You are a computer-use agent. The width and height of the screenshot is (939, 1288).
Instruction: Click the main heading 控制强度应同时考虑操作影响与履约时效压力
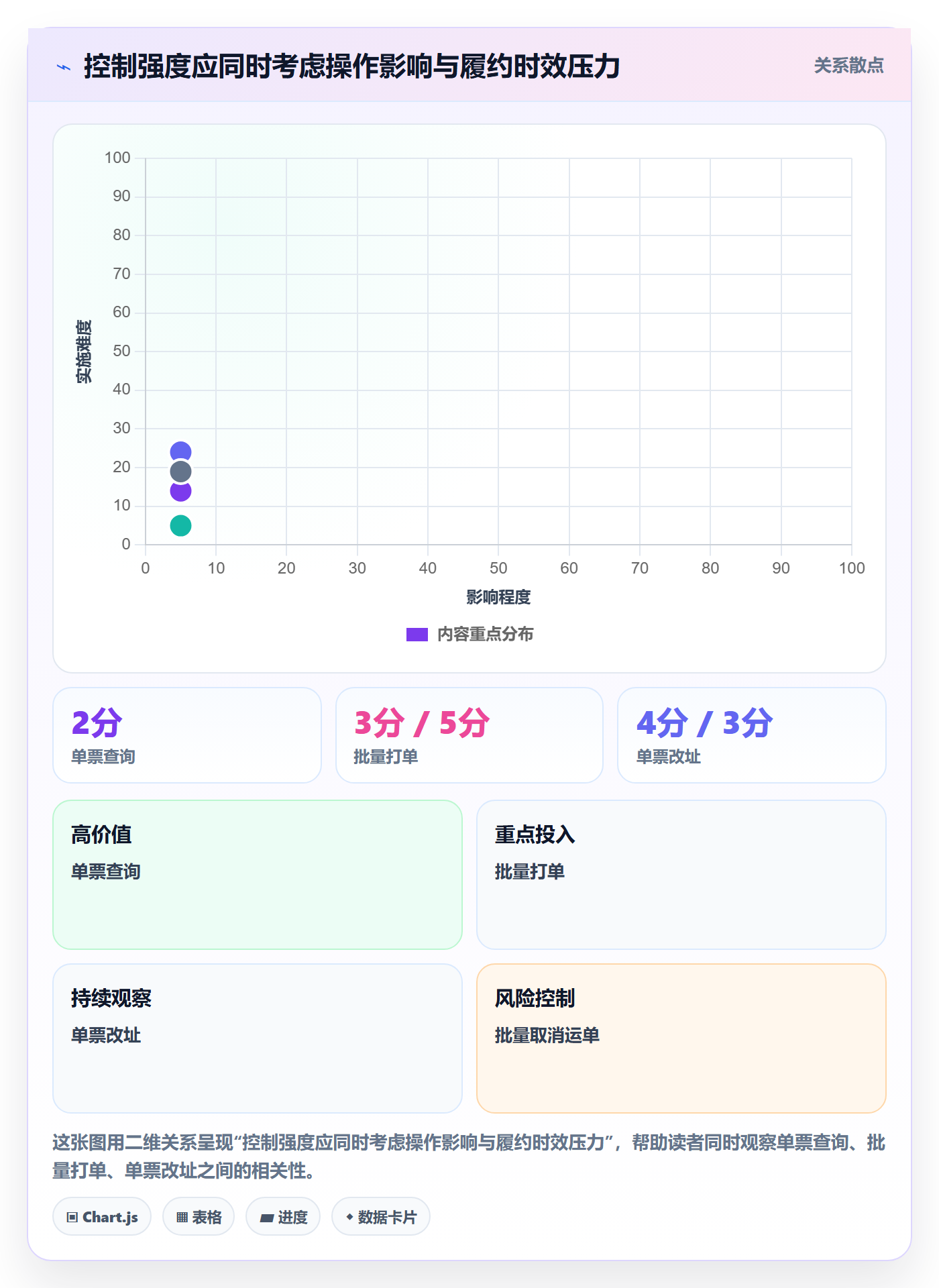pyautogui.click(x=352, y=67)
